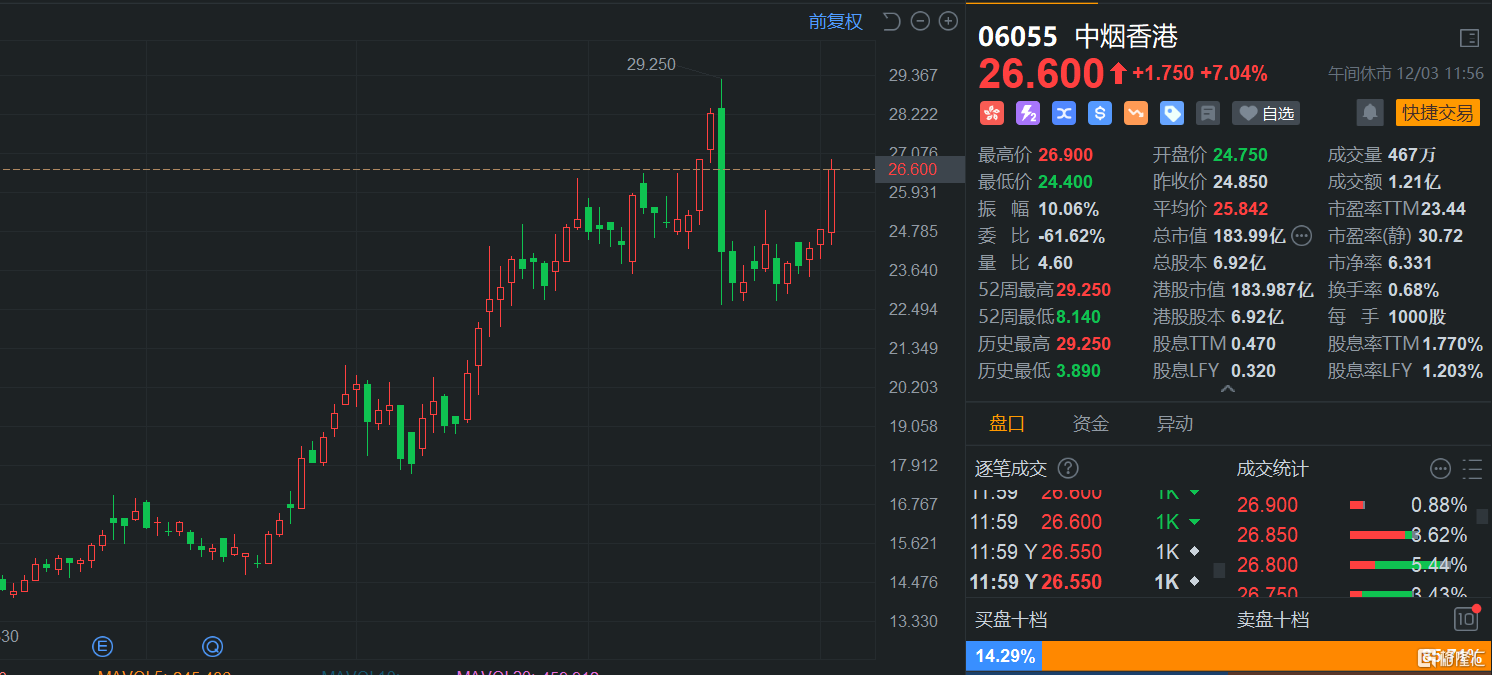Click the +7.04% change percentage
This screenshot has height=675, width=1492.
click(1234, 73)
